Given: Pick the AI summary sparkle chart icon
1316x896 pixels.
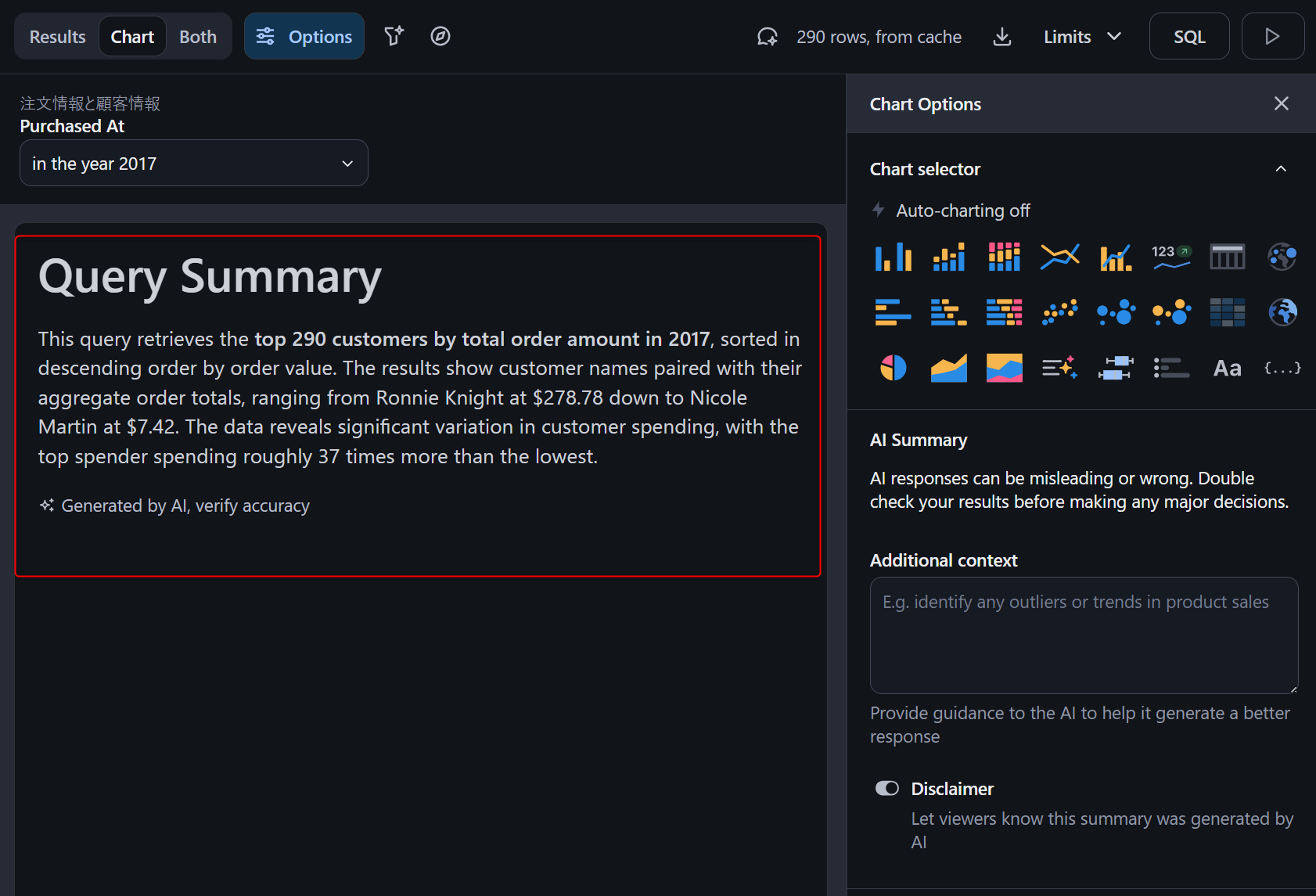Looking at the screenshot, I should click(x=1059, y=368).
